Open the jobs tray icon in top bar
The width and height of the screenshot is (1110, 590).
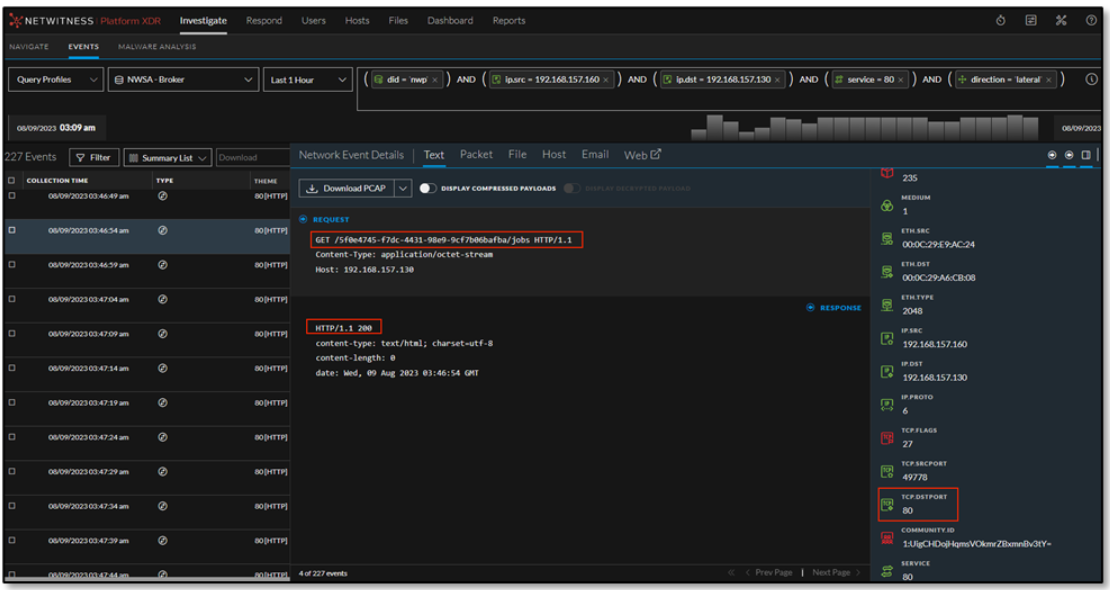point(1031,21)
